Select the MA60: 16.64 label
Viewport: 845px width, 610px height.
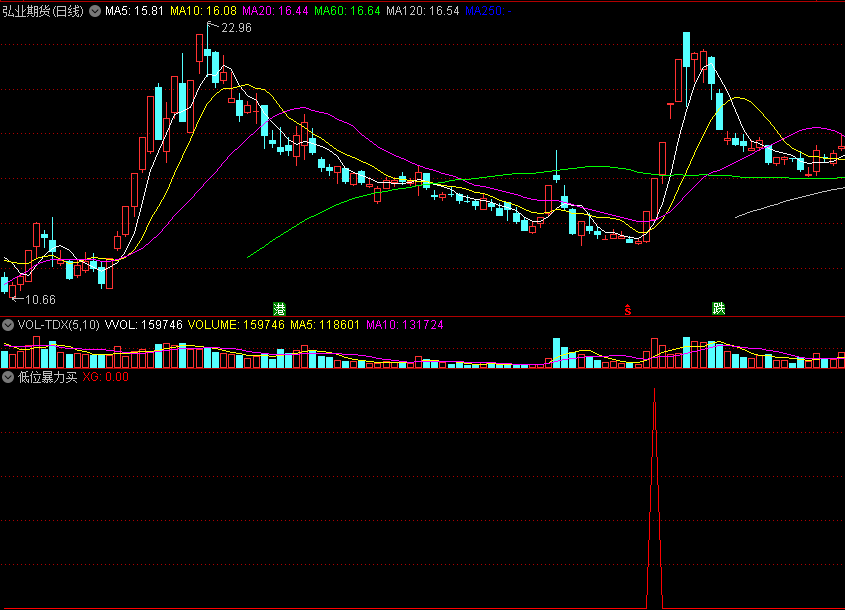pyautogui.click(x=348, y=11)
